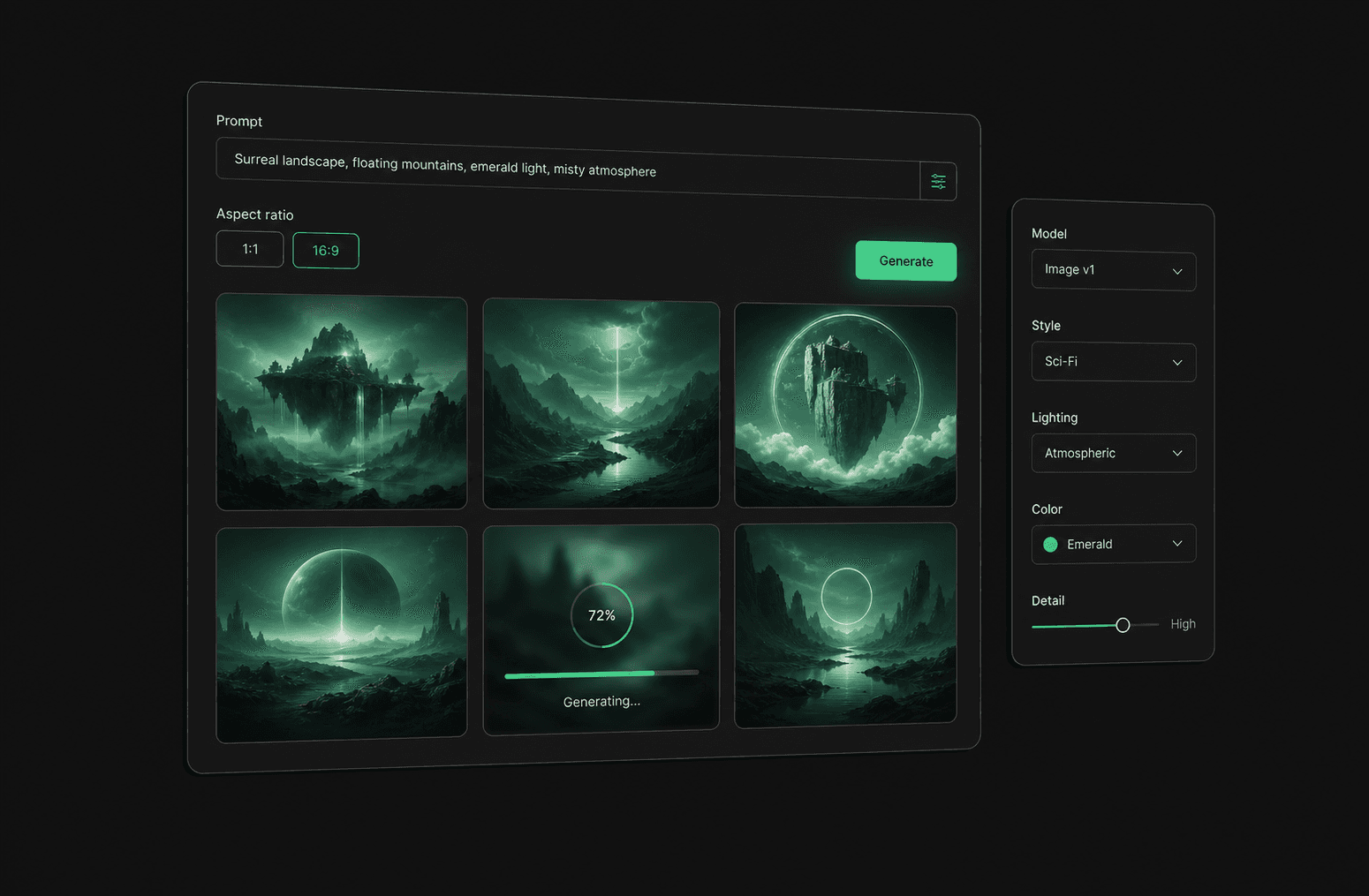Screen dimensions: 1369x896
Task: Open the light beam over river valley thumbnail
Action: 601,403
